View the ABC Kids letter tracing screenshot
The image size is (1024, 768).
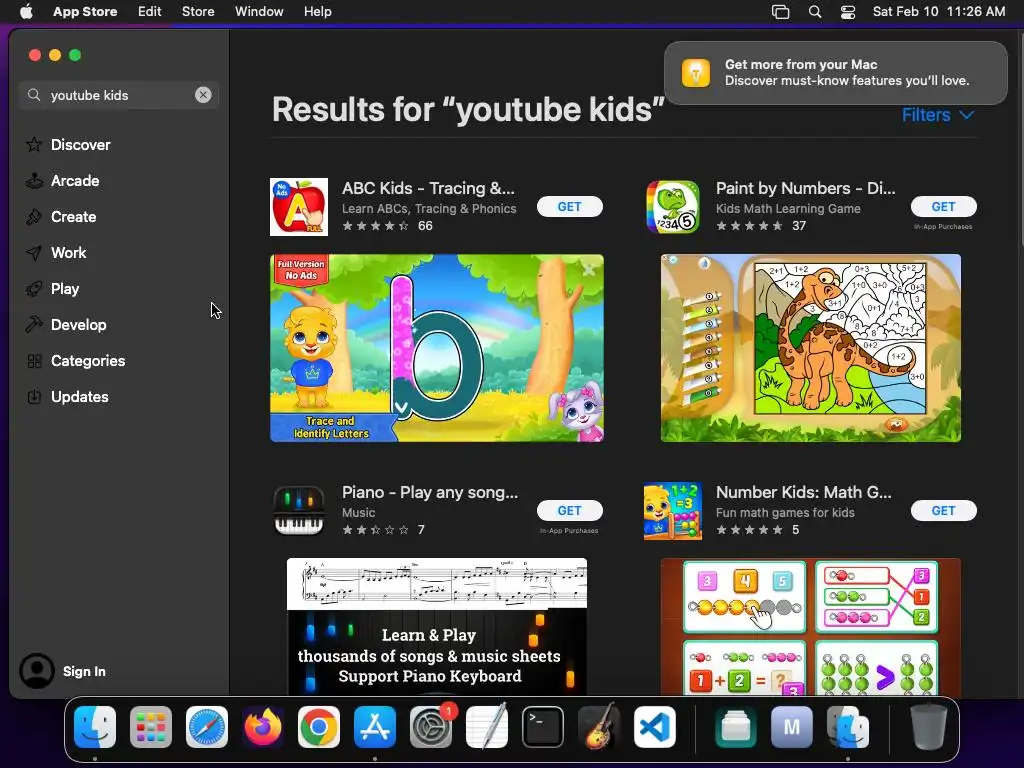point(437,348)
